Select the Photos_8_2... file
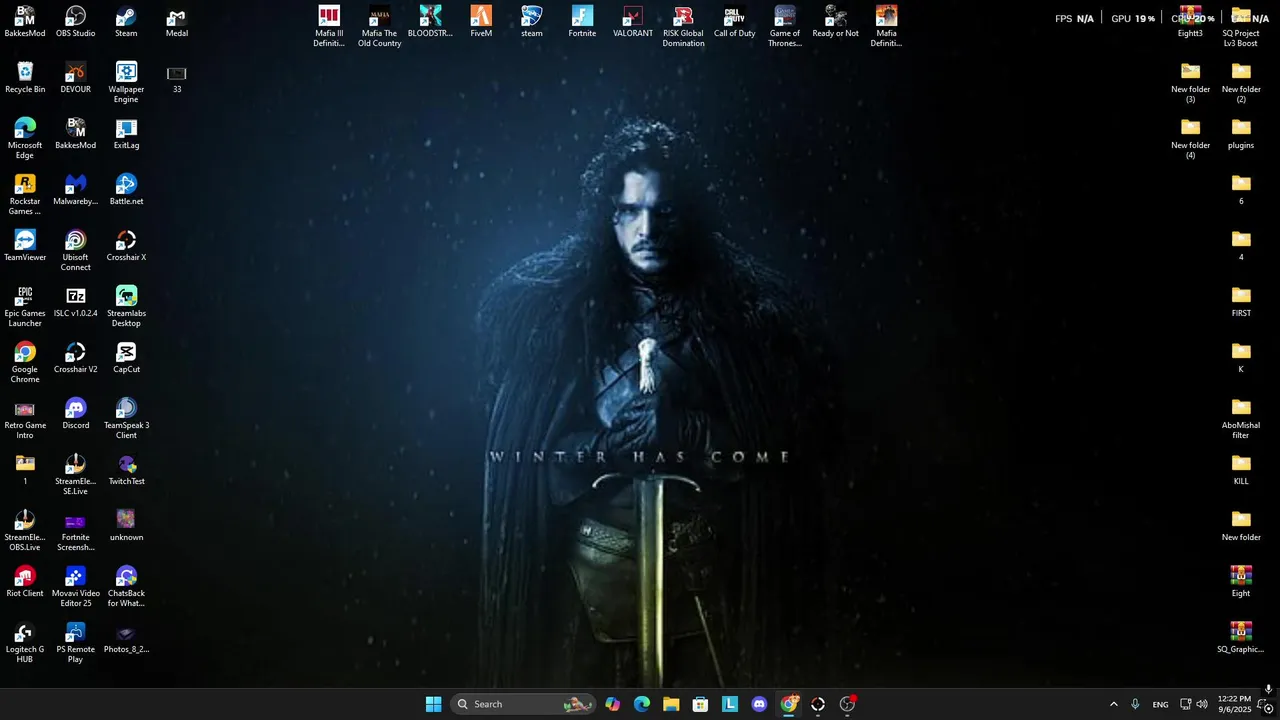Screen dimensions: 1280x720 [126, 638]
